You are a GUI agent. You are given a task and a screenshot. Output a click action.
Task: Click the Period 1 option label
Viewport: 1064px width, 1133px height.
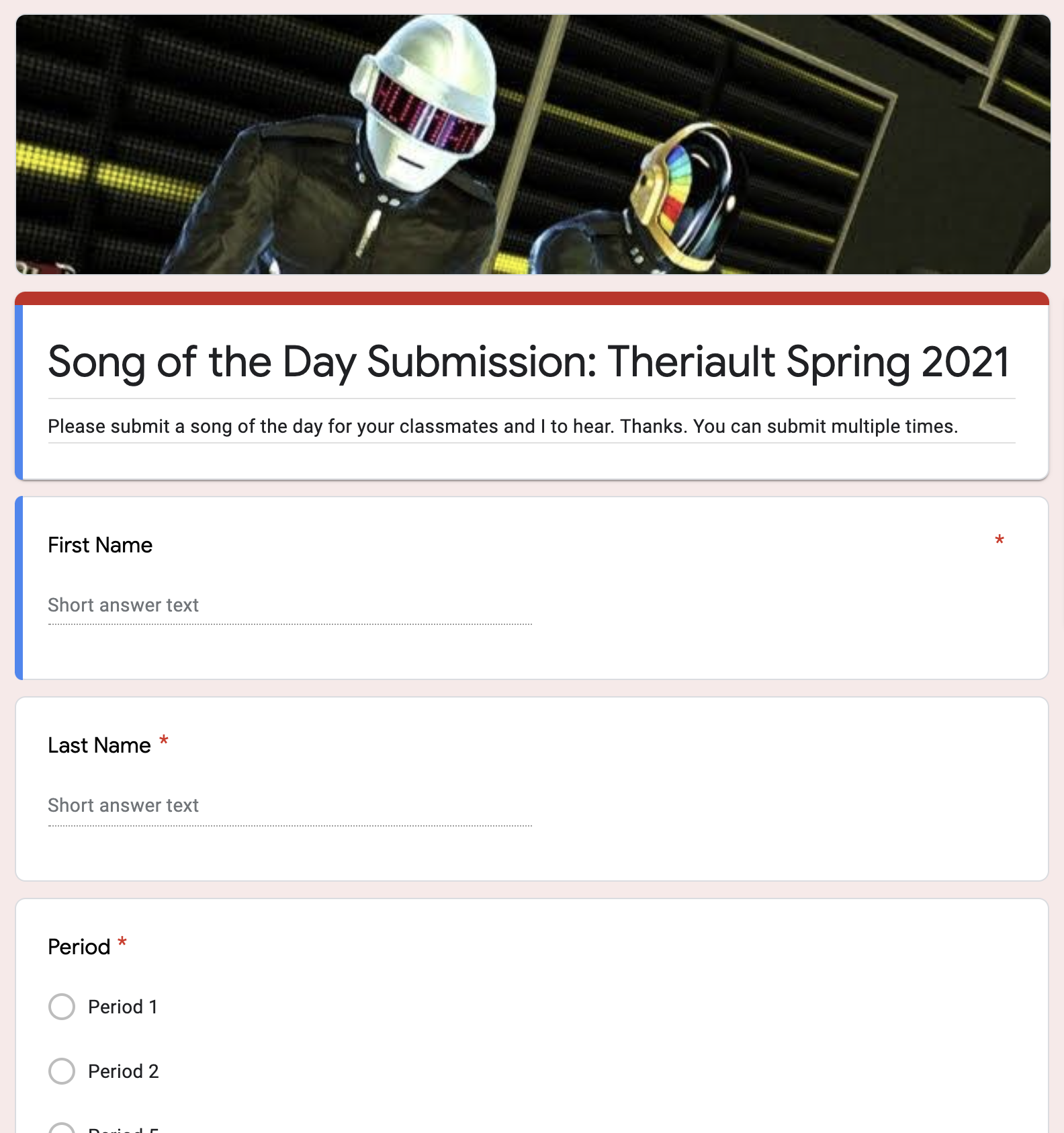coord(123,1007)
